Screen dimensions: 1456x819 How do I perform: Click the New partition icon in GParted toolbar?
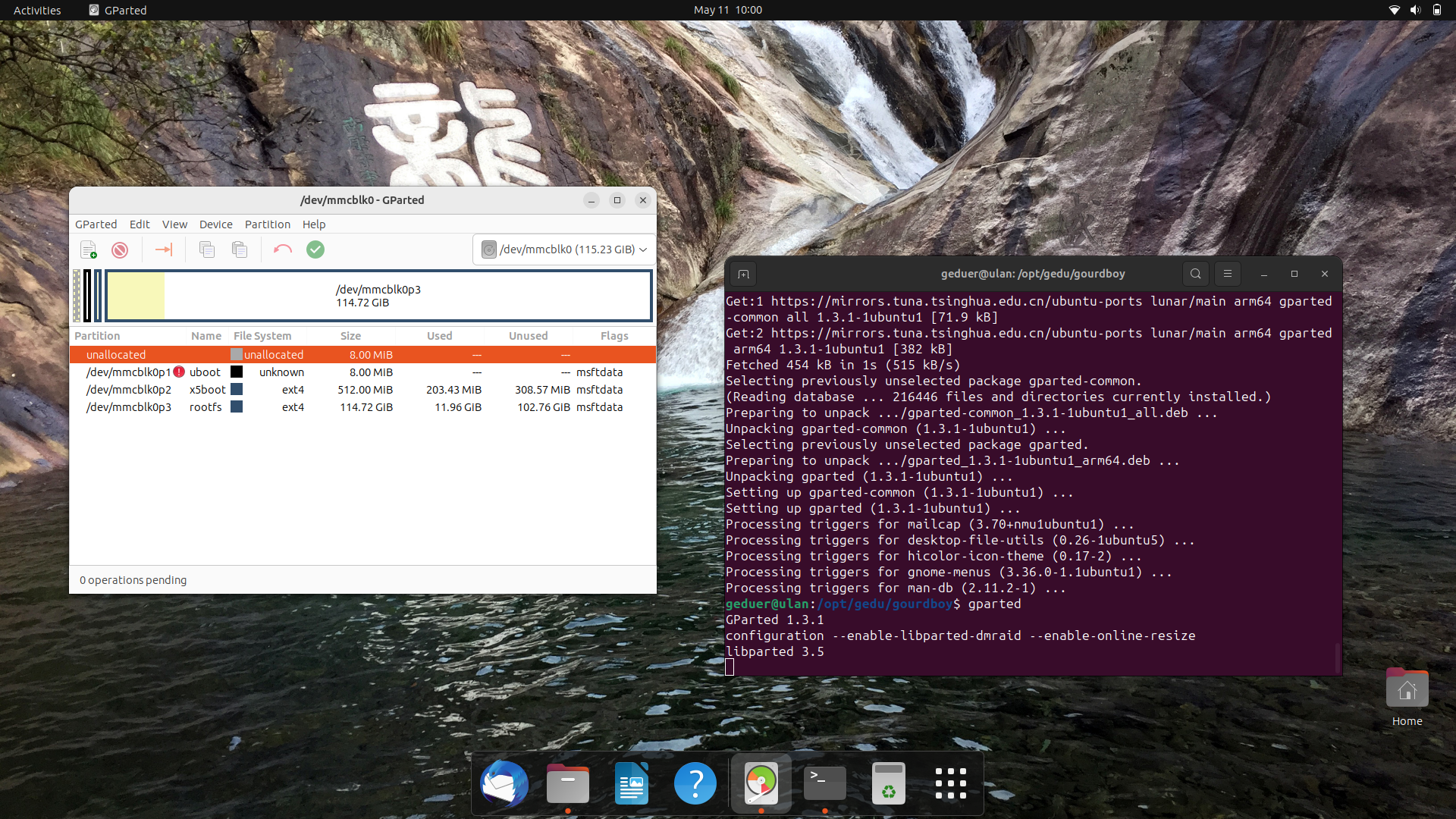click(x=88, y=249)
